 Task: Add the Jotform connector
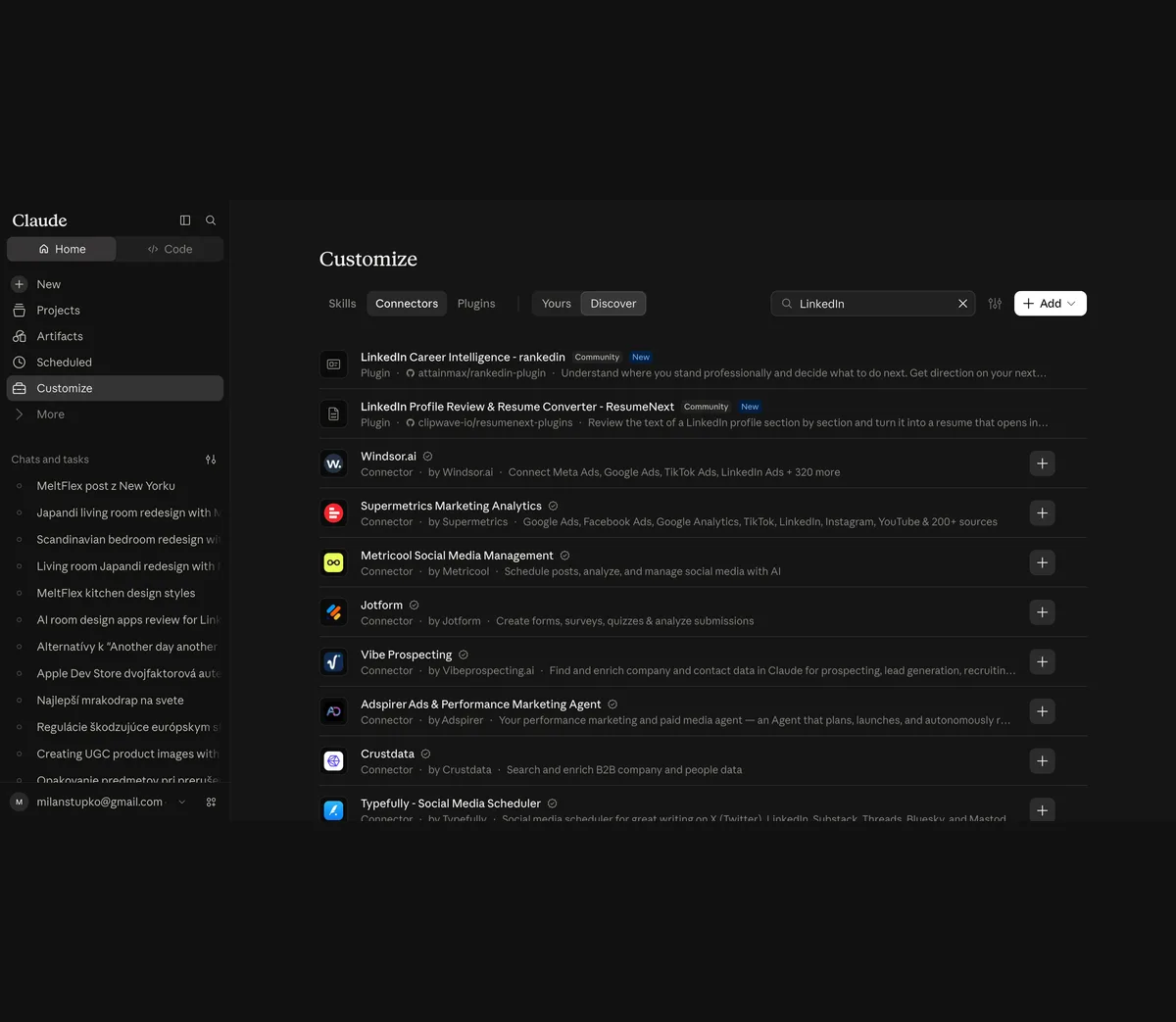[x=1042, y=612]
